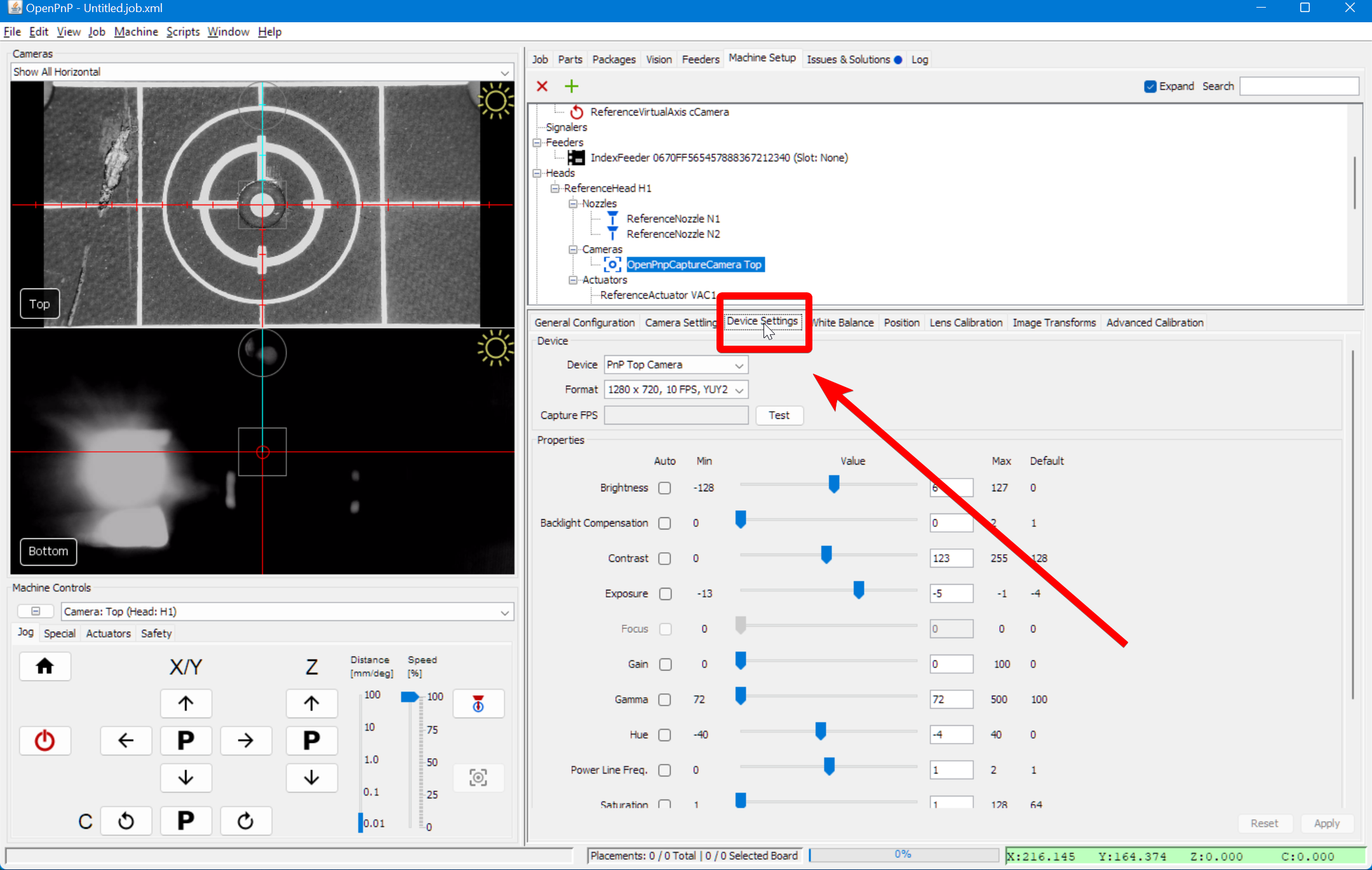Click the Z up arrow button
1372x870 pixels.
[311, 703]
